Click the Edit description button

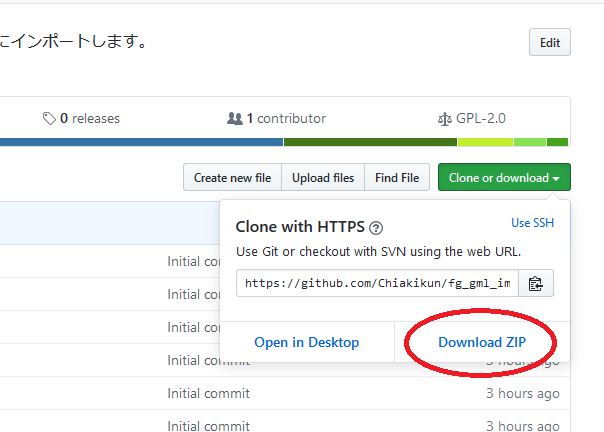[550, 42]
